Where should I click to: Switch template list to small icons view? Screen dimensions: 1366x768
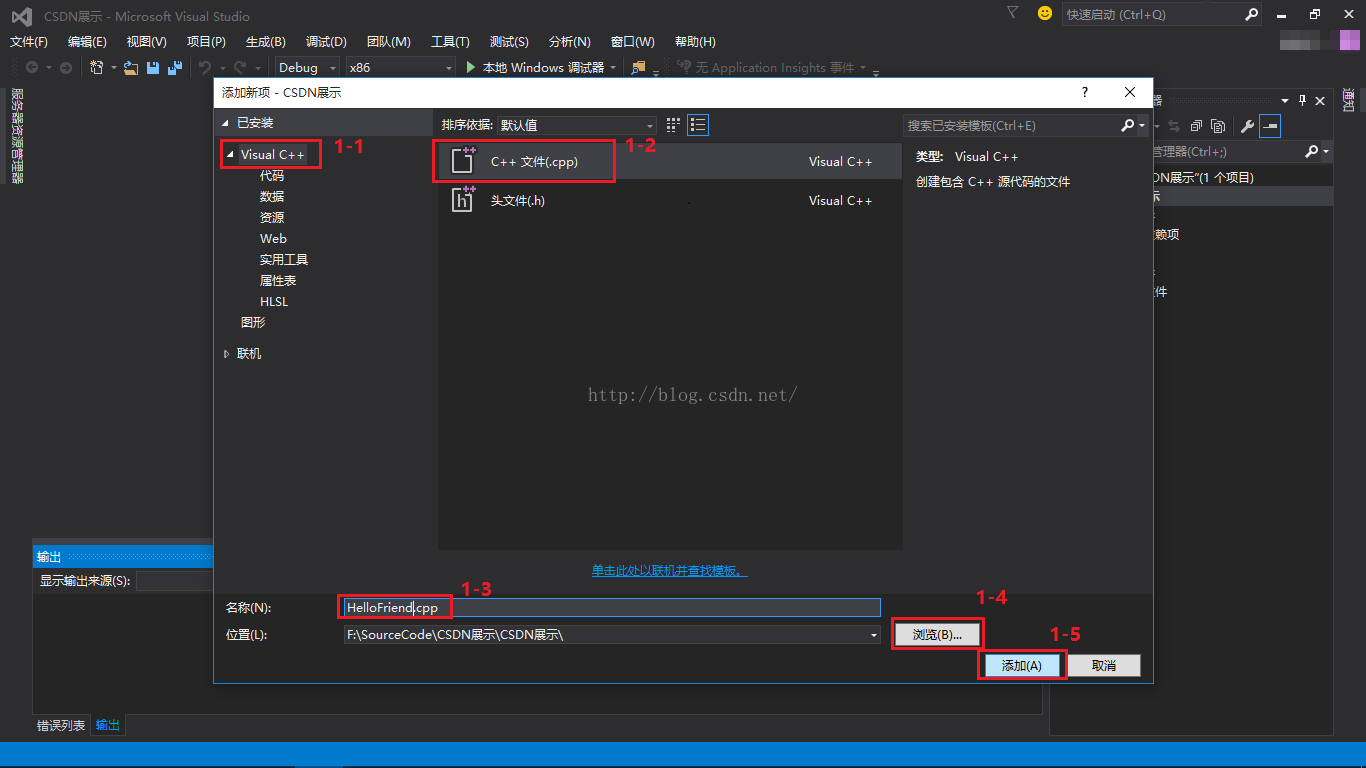[673, 125]
